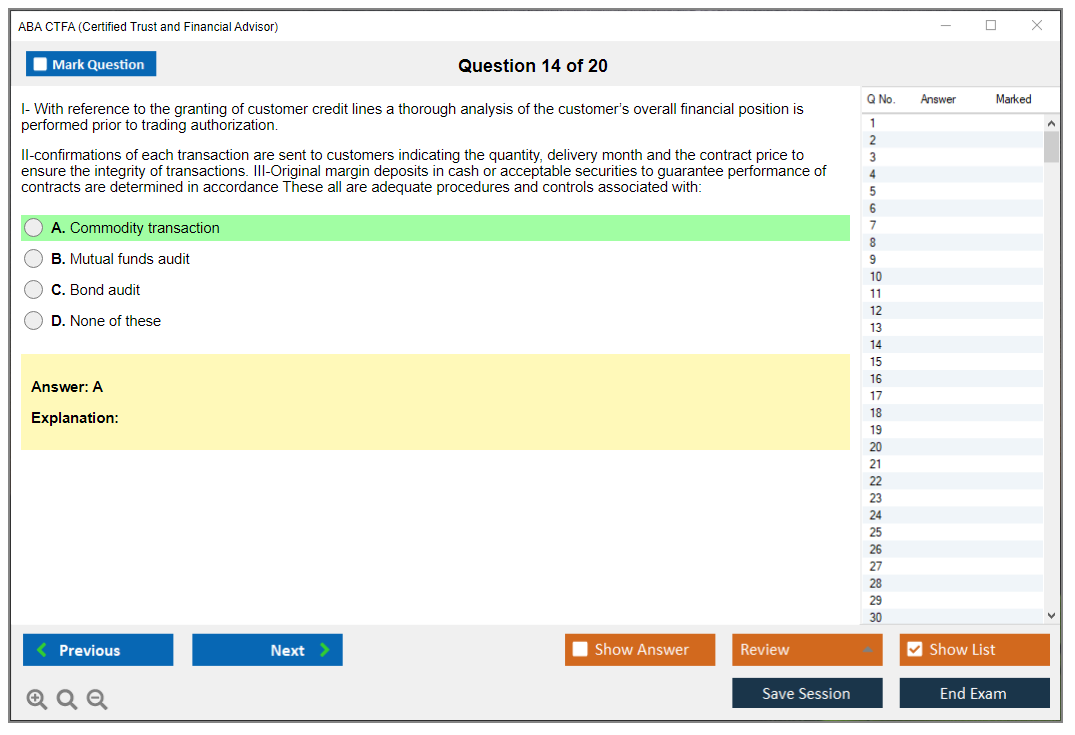Toggle the Mark Question checkbox
The width and height of the screenshot is (1075, 735).
point(41,65)
